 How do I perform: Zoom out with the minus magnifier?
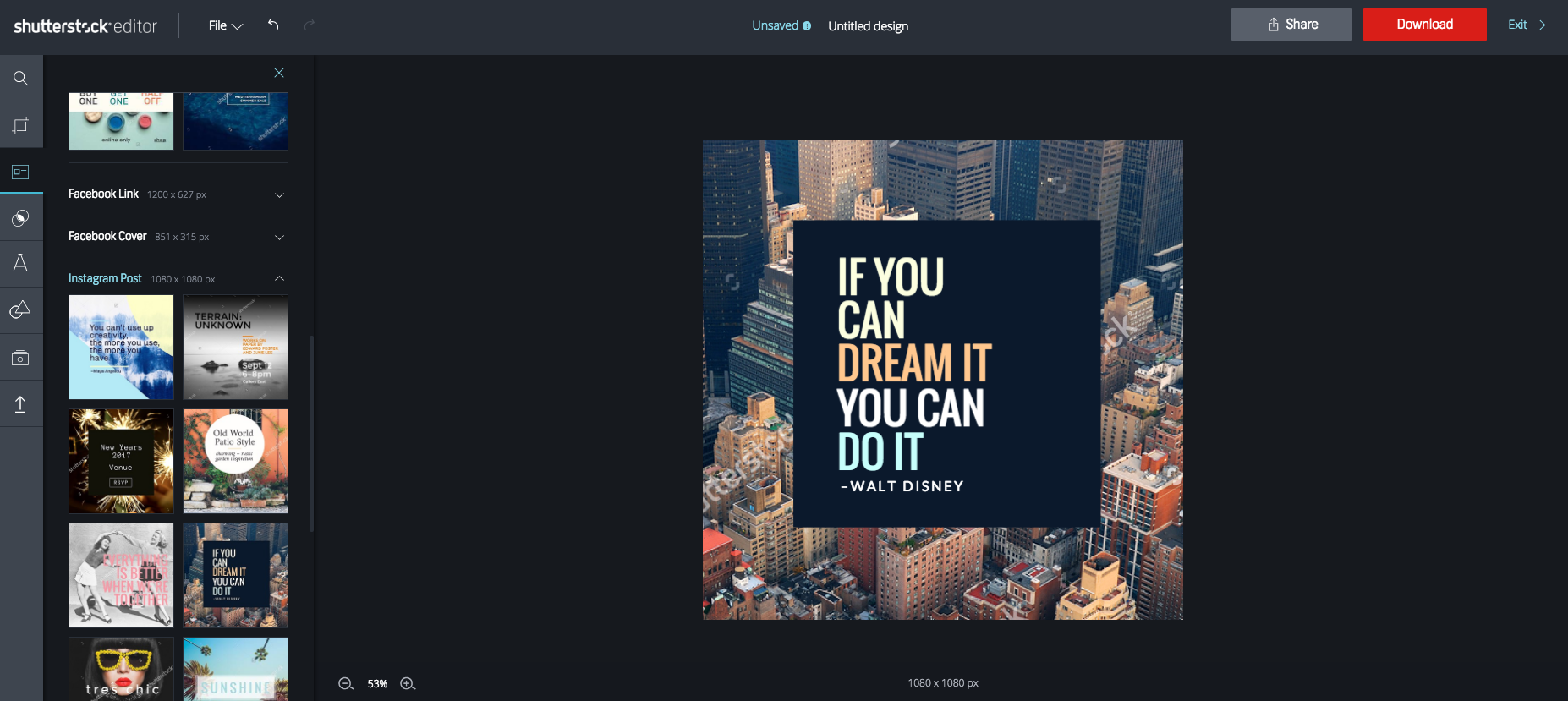[346, 683]
